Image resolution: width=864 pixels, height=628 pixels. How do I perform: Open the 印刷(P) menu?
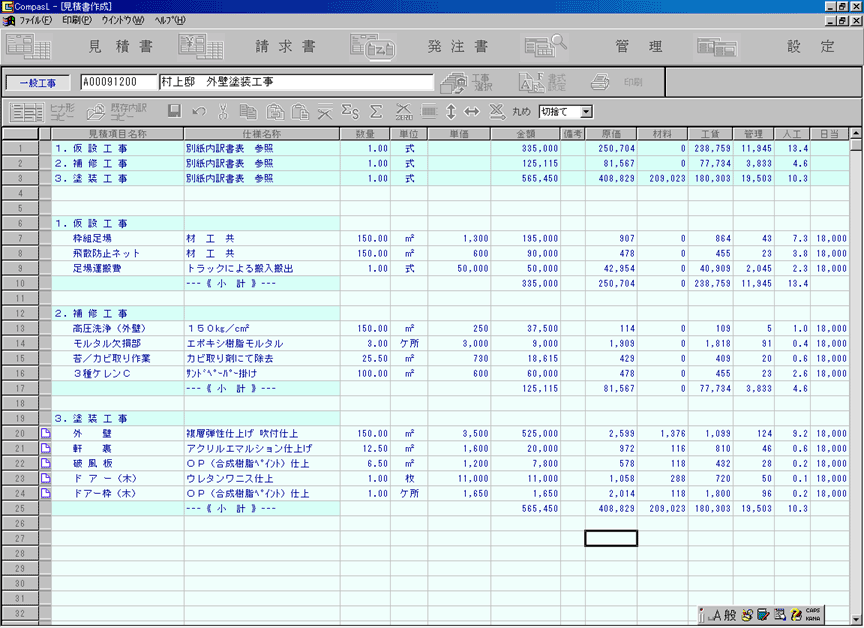coord(77,20)
